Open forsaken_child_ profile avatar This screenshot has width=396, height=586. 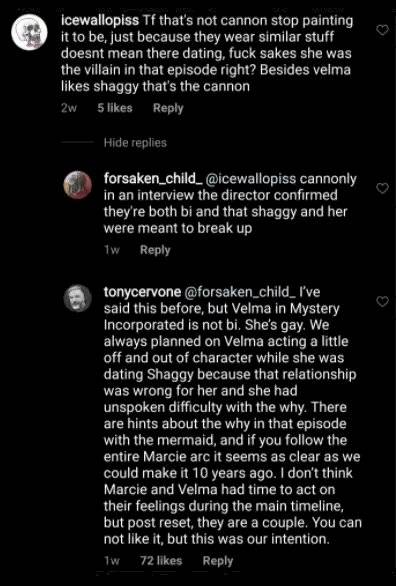77,185
